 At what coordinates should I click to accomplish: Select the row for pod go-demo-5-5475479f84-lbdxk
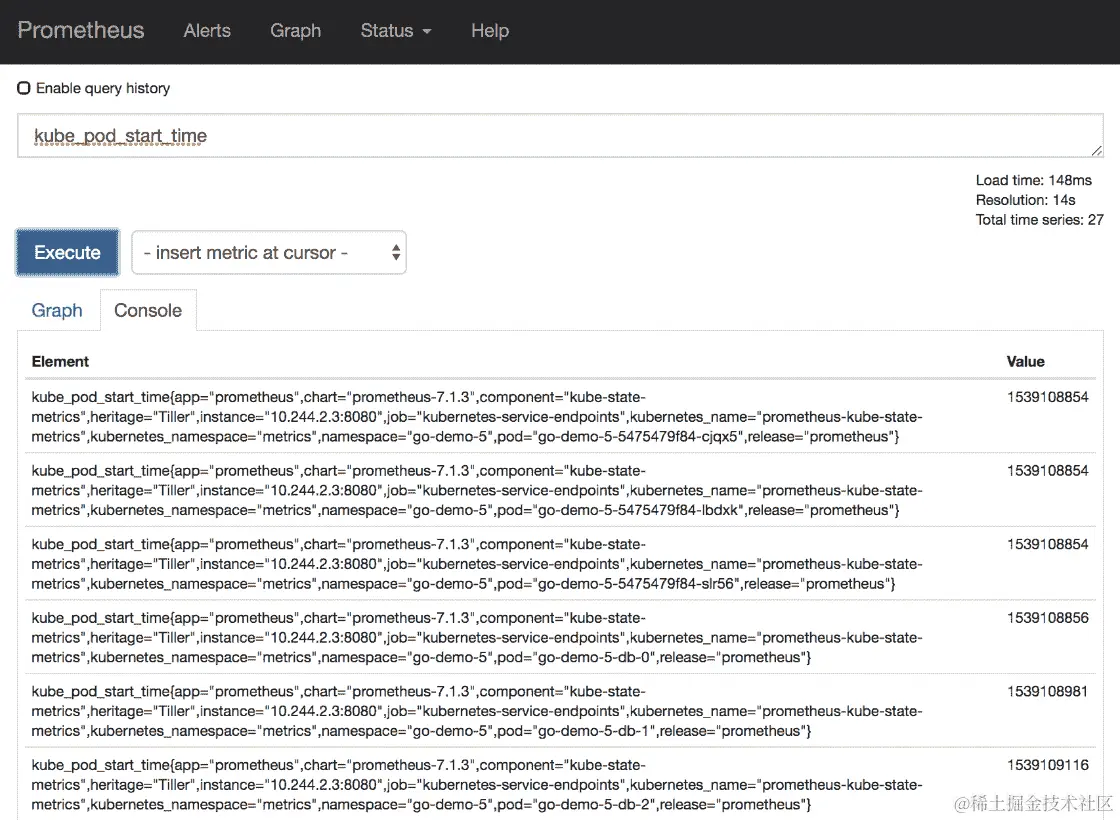point(560,490)
